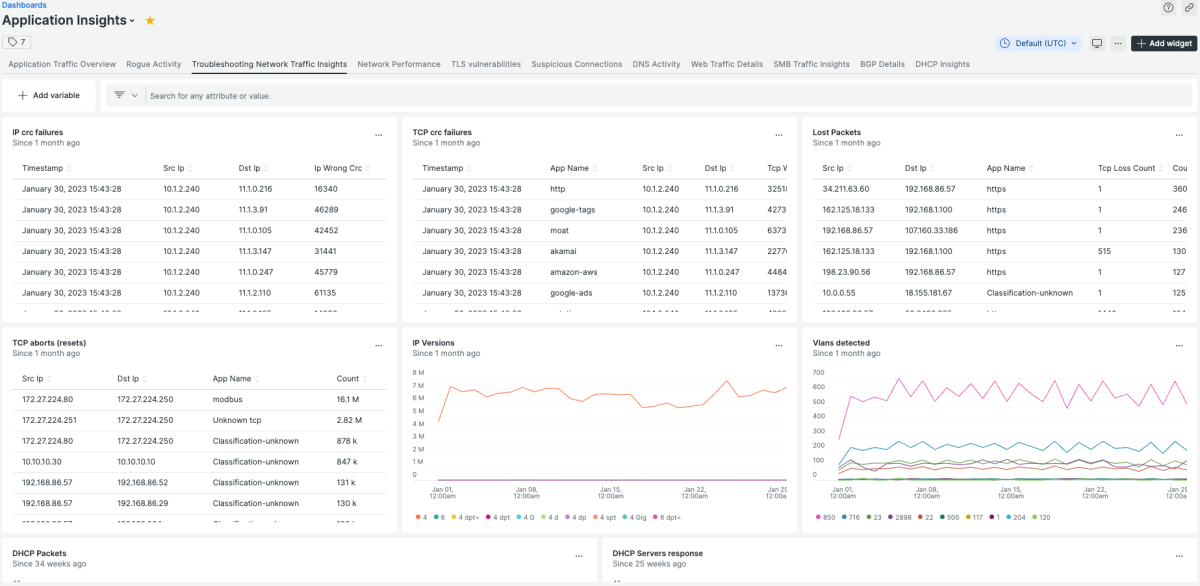Expand the Default (UTC) time picker

tap(1039, 43)
